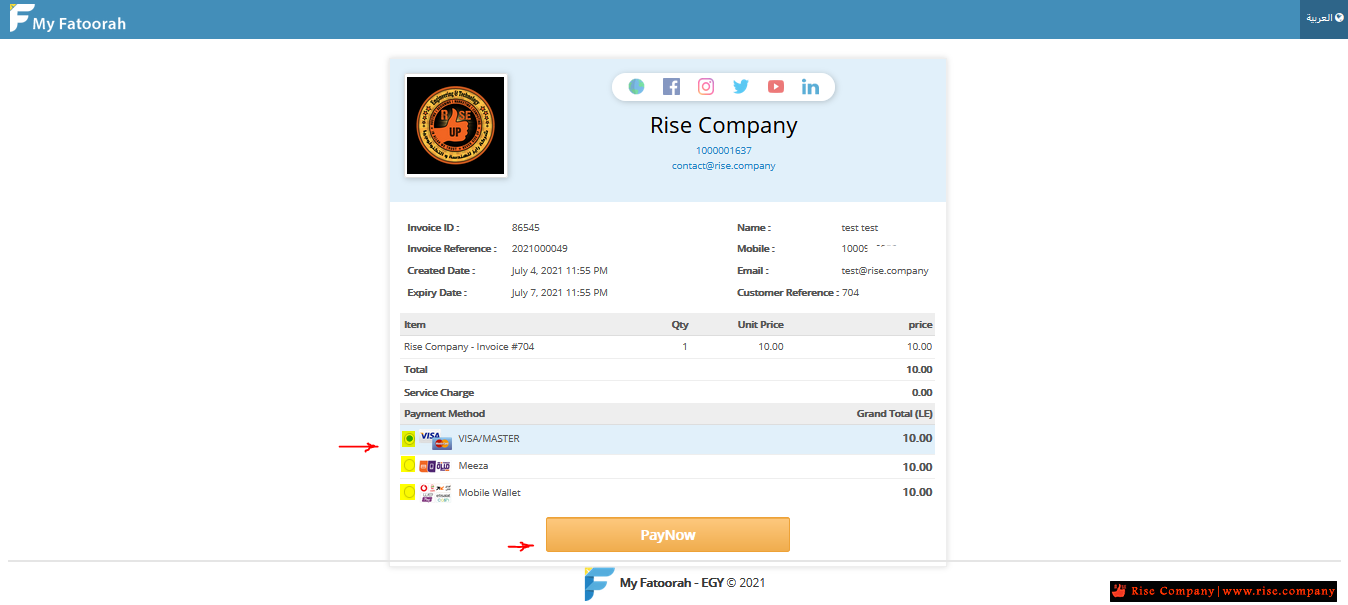This screenshot has height=605, width=1348.
Task: Click the 'Grand Total (LE)' header
Action: 895,414
